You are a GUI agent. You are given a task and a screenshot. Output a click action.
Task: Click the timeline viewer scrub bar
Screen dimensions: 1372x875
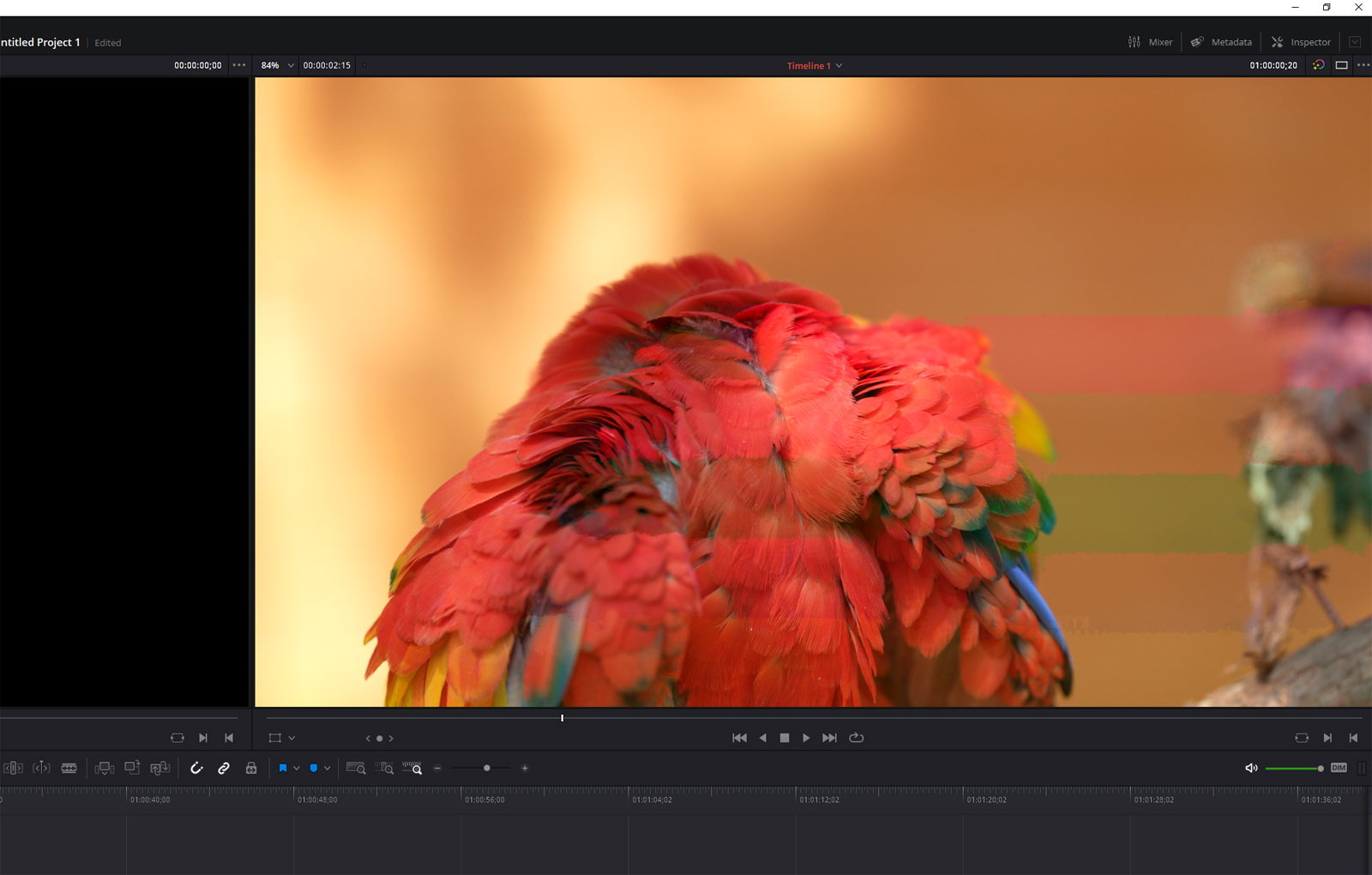click(813, 718)
